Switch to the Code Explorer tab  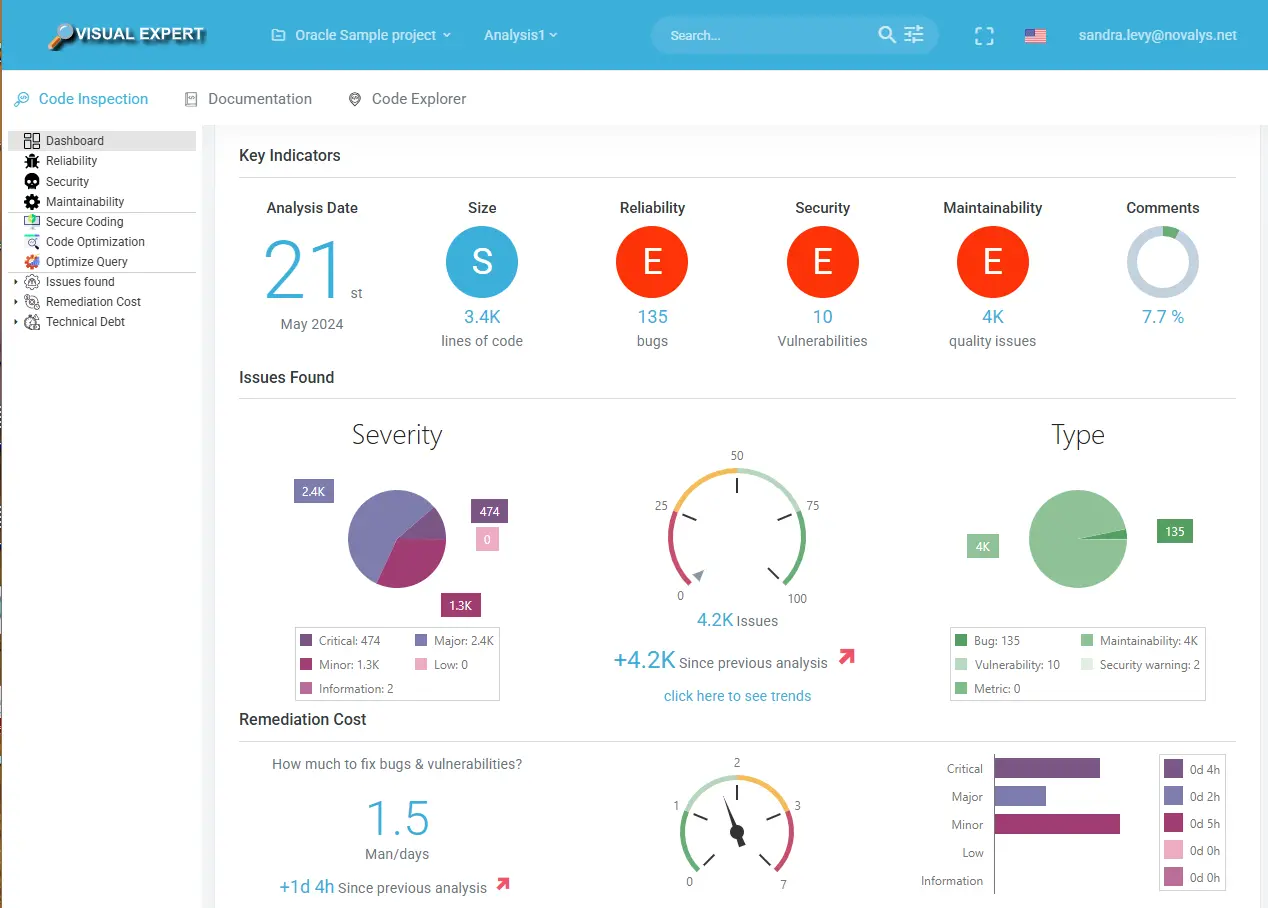[x=417, y=98]
